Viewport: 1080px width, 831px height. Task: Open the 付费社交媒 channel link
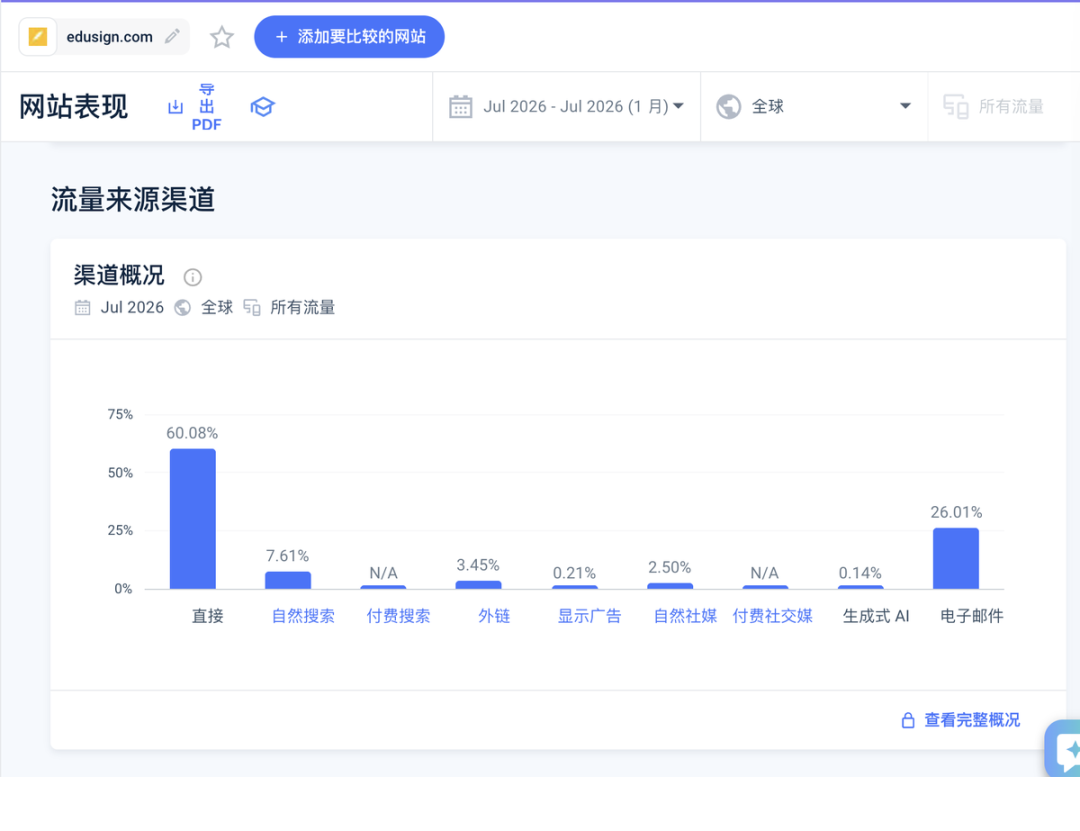pos(772,616)
